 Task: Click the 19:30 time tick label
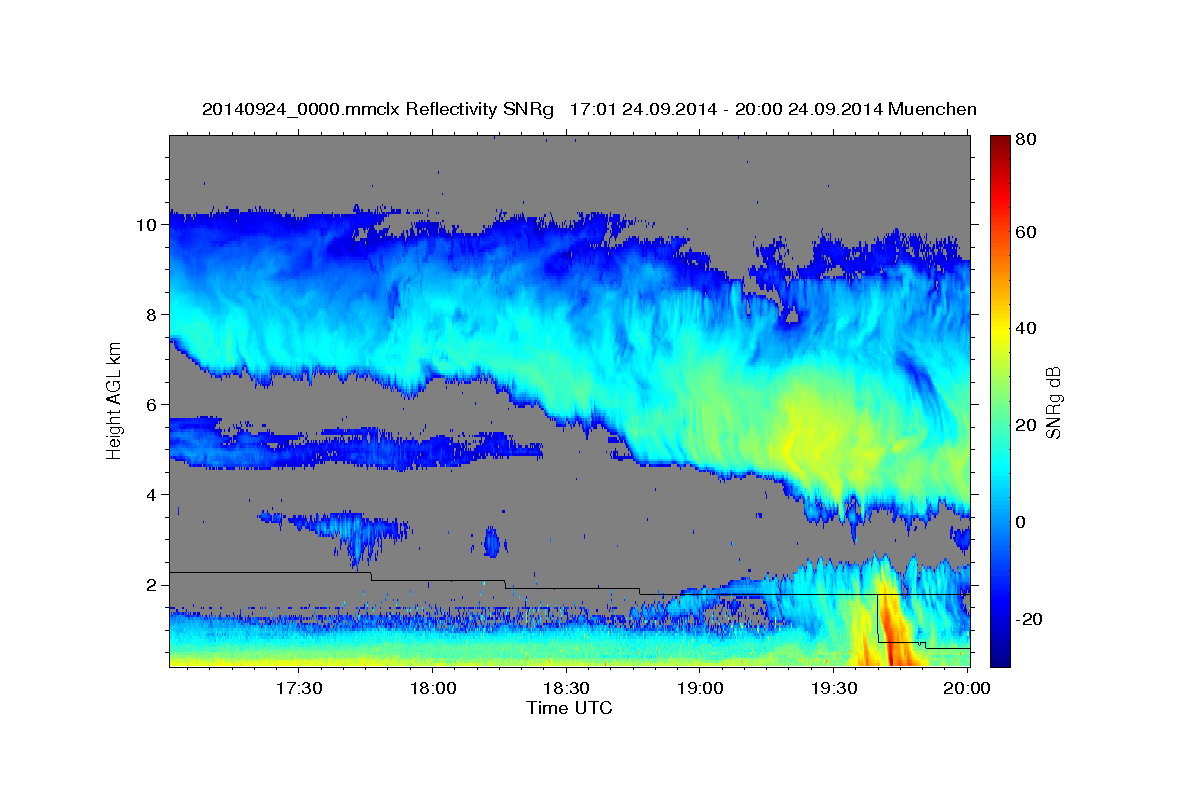pyautogui.click(x=834, y=689)
